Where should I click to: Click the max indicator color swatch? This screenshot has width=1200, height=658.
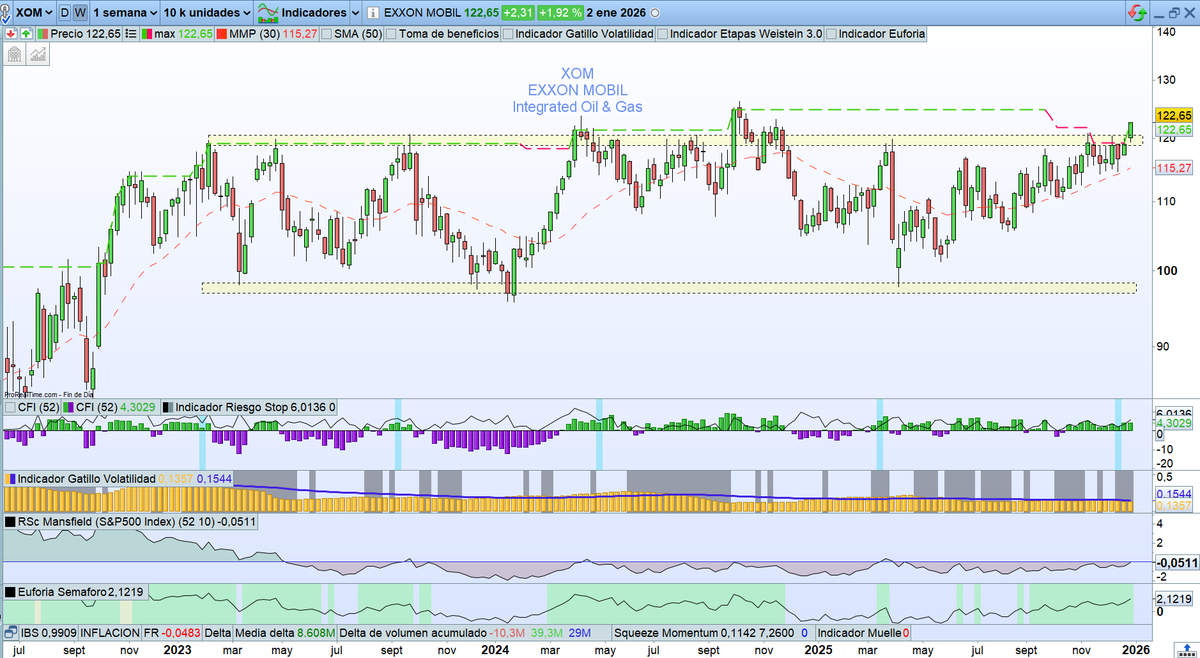[x=146, y=34]
